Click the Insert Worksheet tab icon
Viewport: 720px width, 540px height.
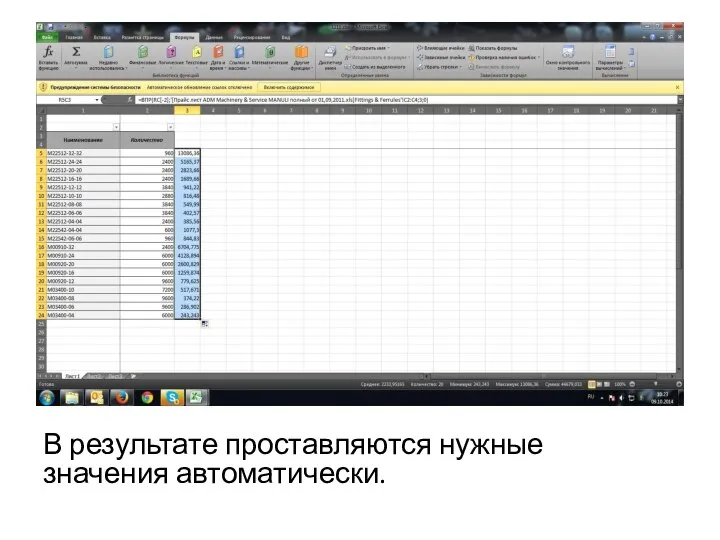click(134, 376)
